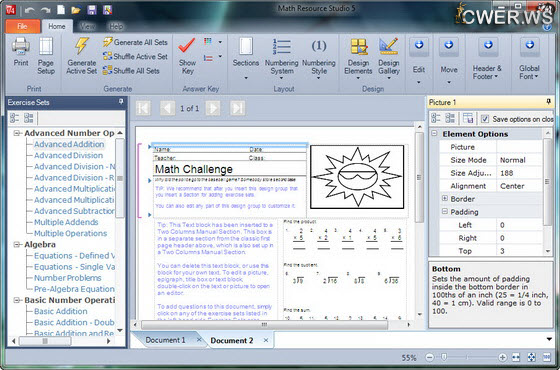
Task: Open the File menu
Action: click(22, 26)
